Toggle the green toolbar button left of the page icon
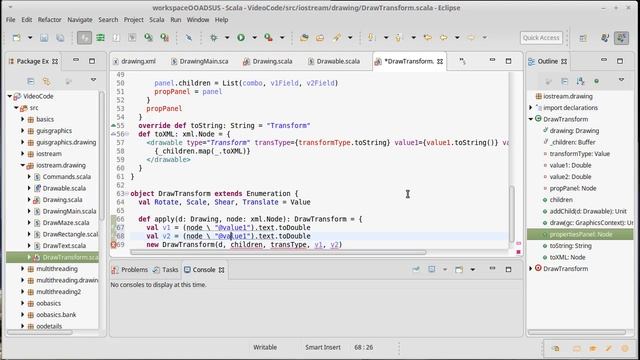 click(x=100, y=38)
